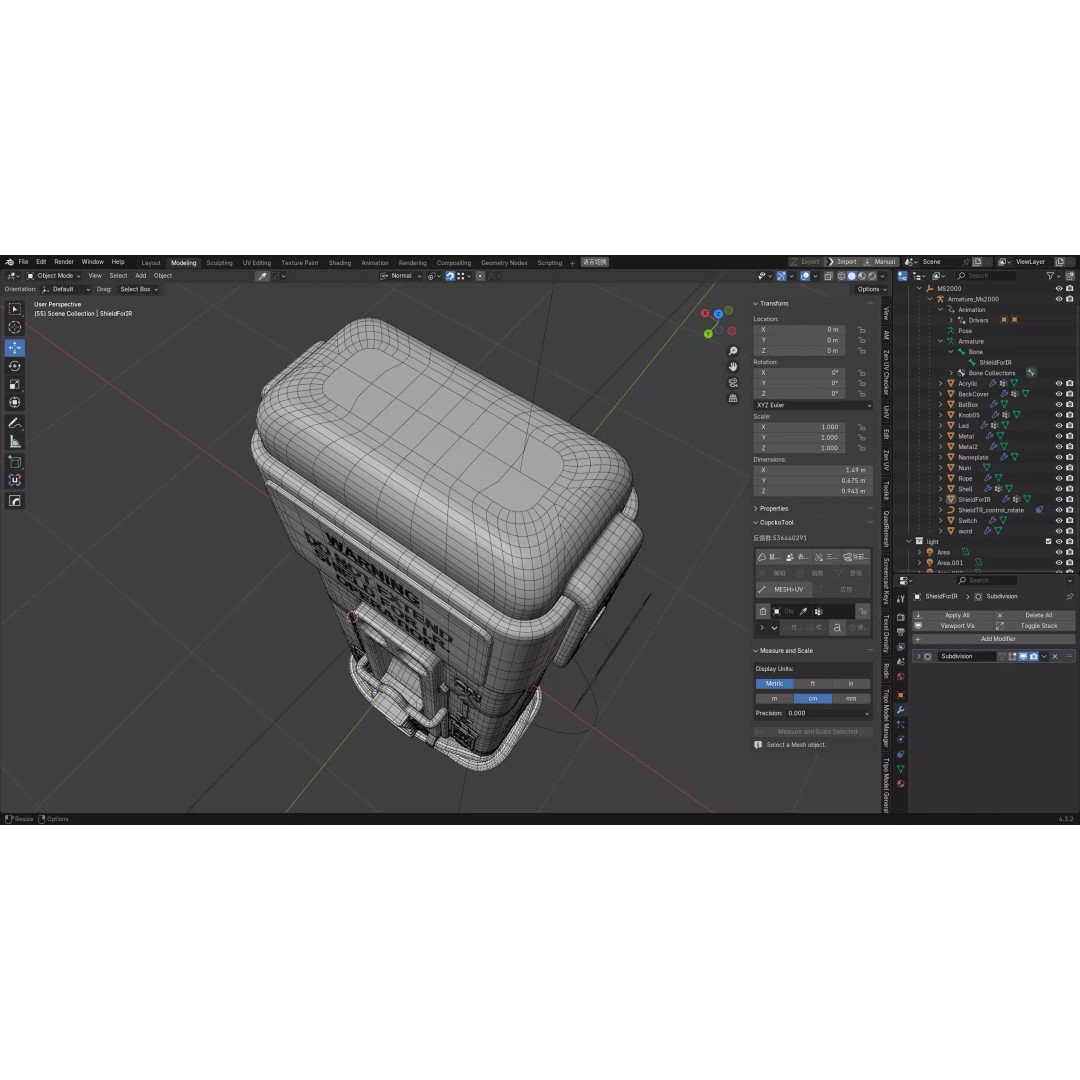Switch to the UV Editing workspace tab
1080x1080 pixels.
click(x=257, y=263)
